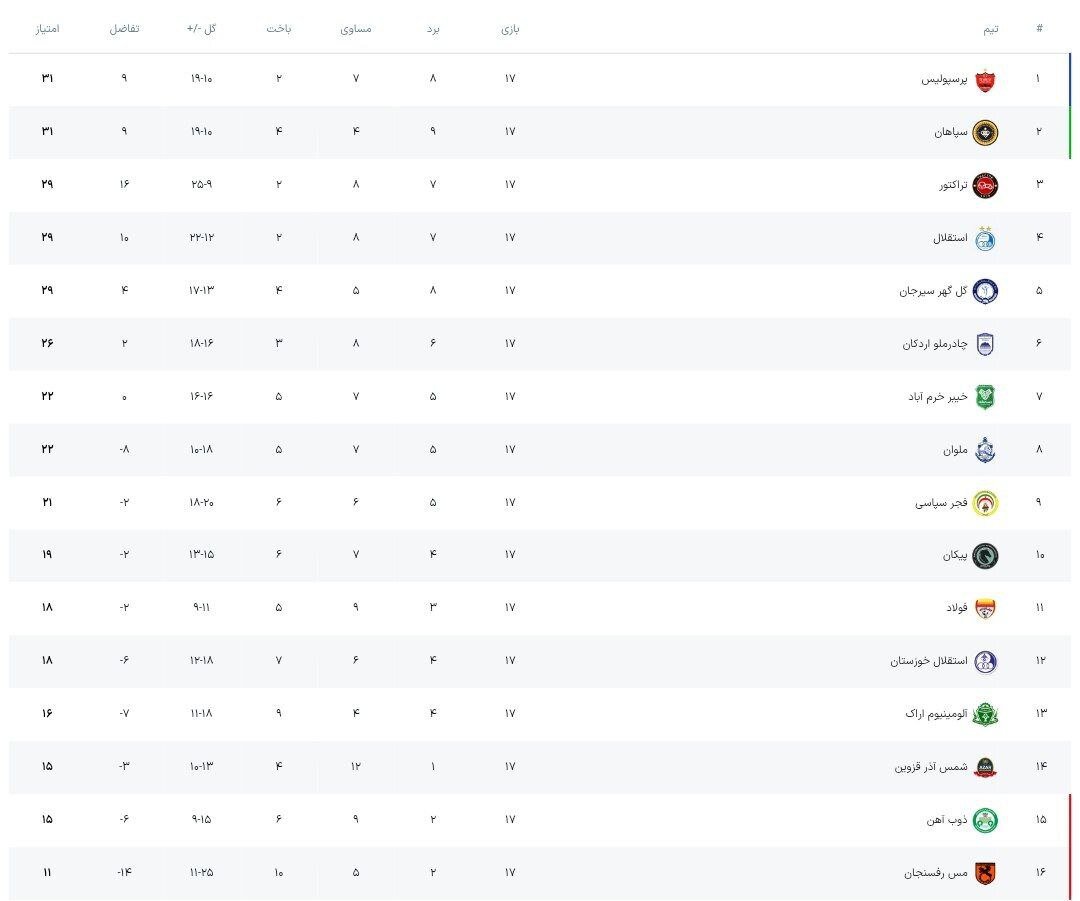Click the برد (wins) column header

433,29
